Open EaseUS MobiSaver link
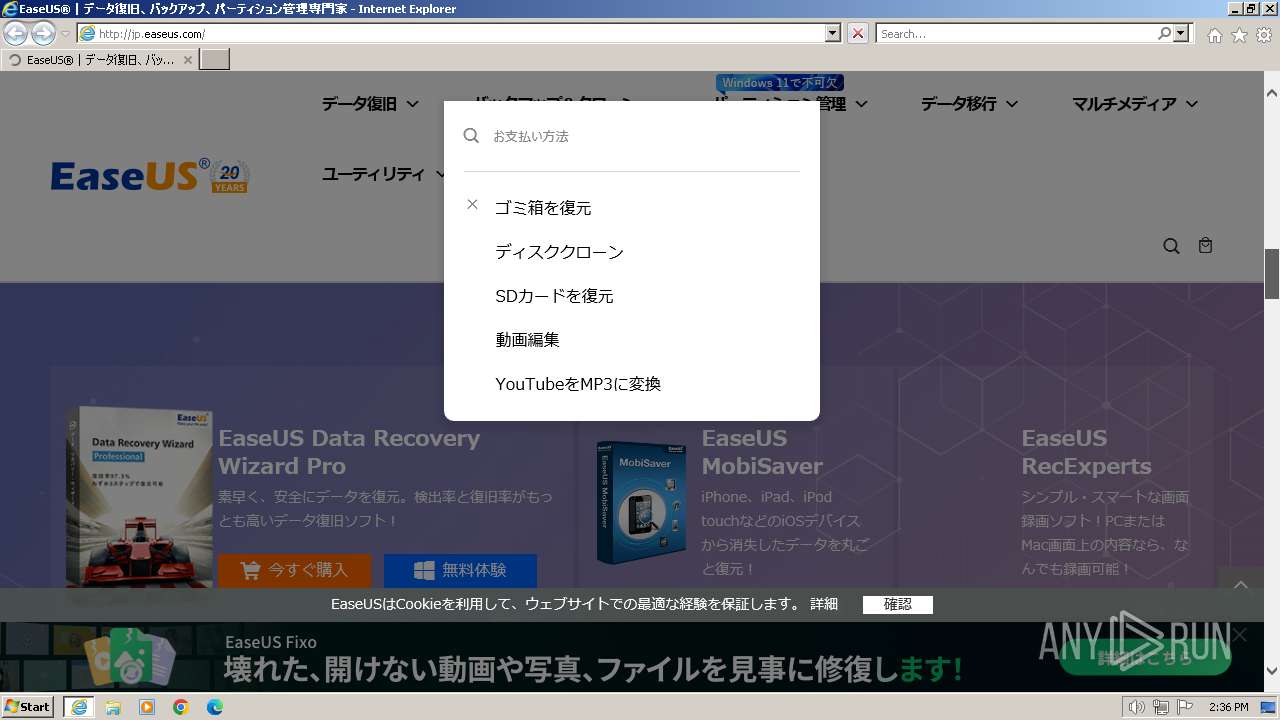Image resolution: width=1280 pixels, height=720 pixels. [x=762, y=452]
